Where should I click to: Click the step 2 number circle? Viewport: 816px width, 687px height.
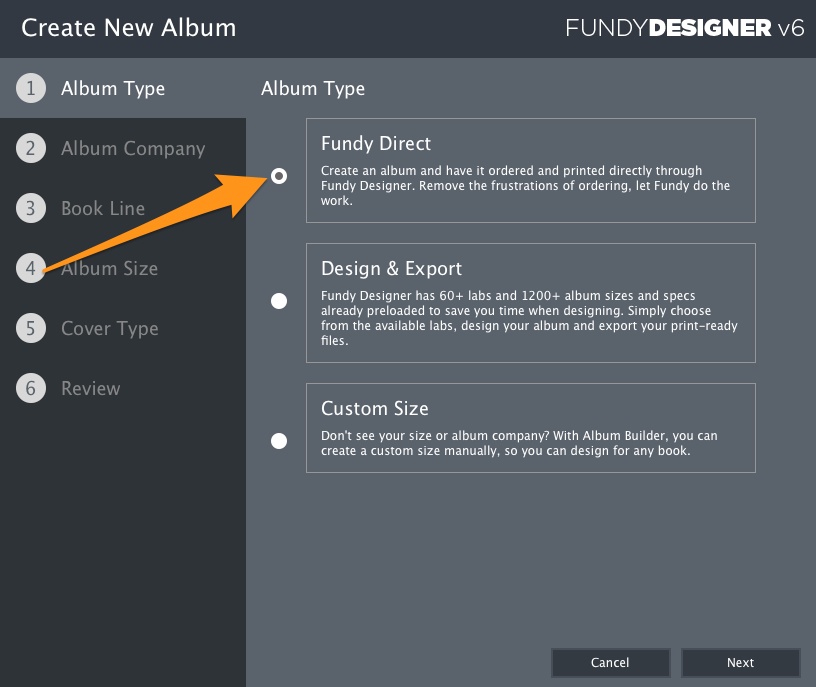point(31,148)
